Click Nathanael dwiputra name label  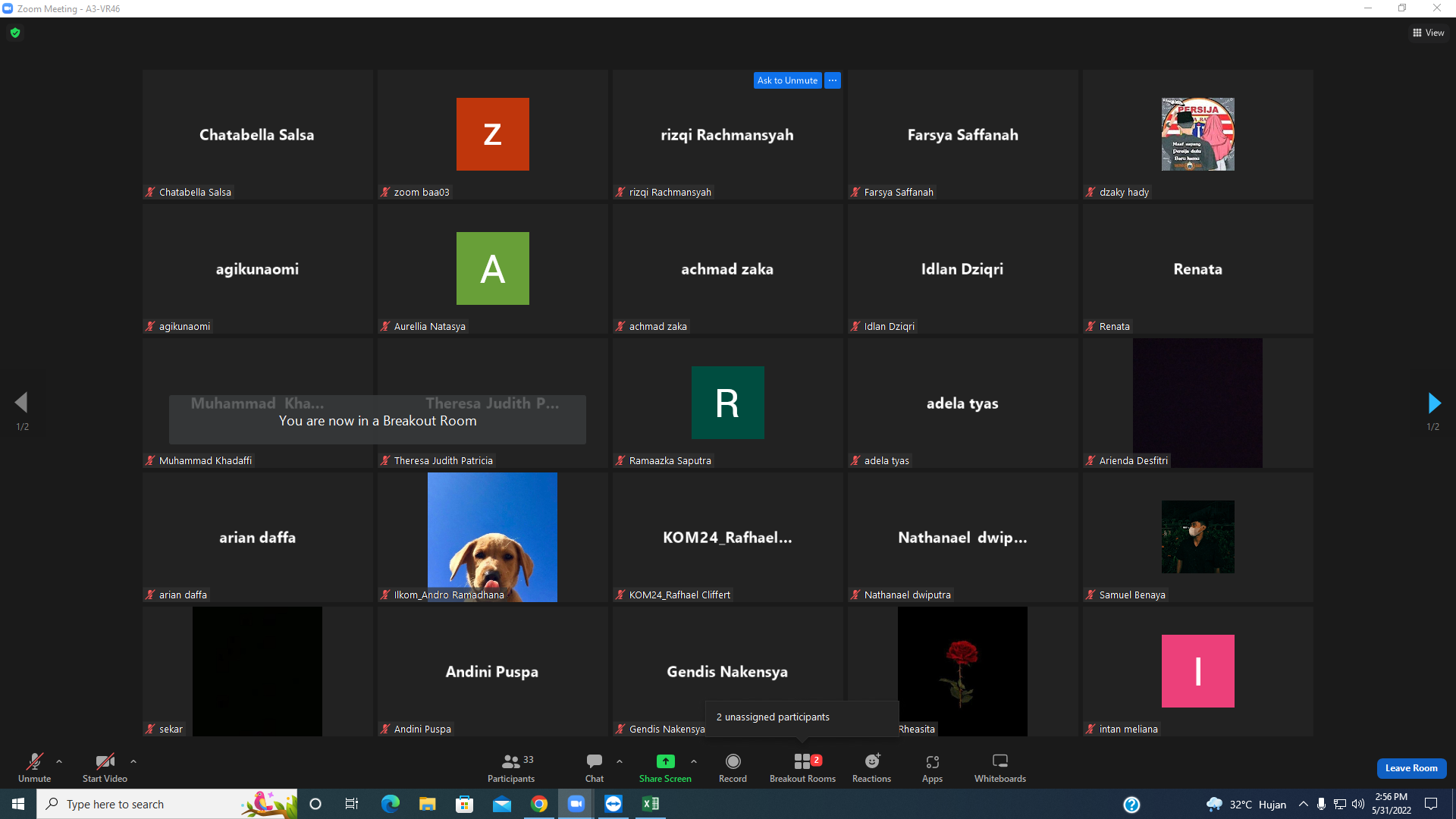coord(908,595)
